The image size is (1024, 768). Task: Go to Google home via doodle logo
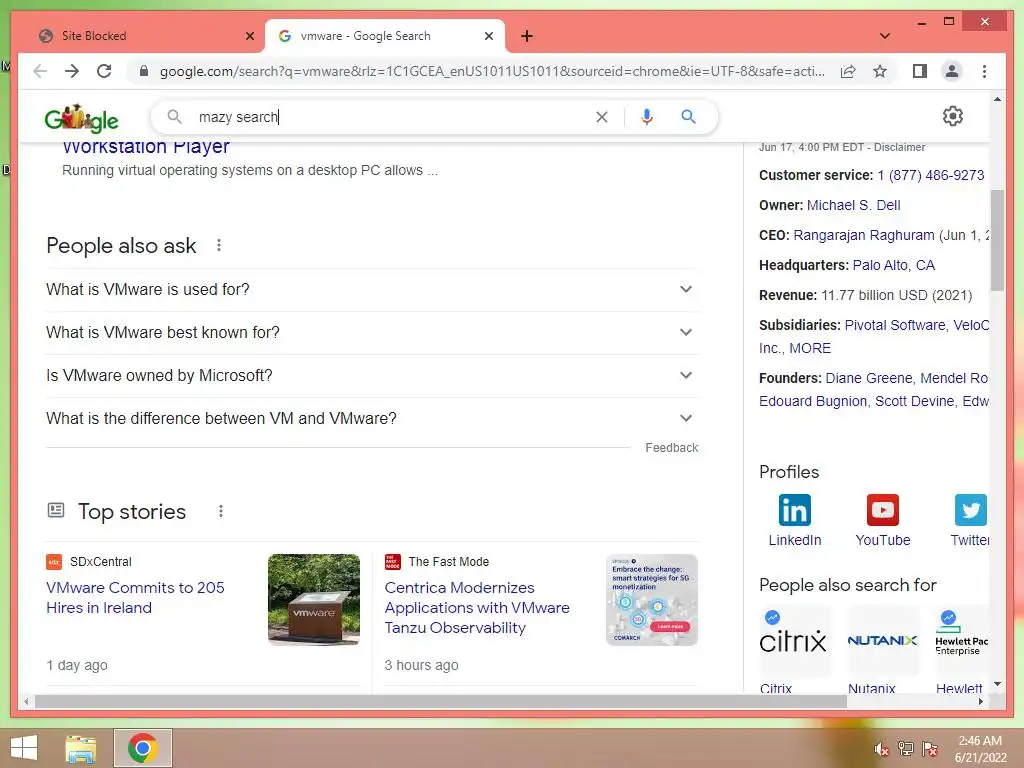82,118
